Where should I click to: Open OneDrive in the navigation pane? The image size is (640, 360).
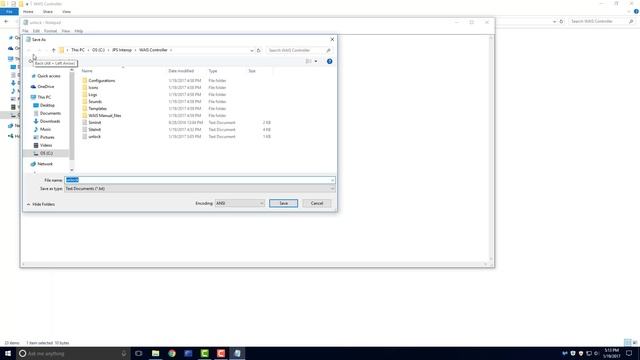pyautogui.click(x=46, y=87)
